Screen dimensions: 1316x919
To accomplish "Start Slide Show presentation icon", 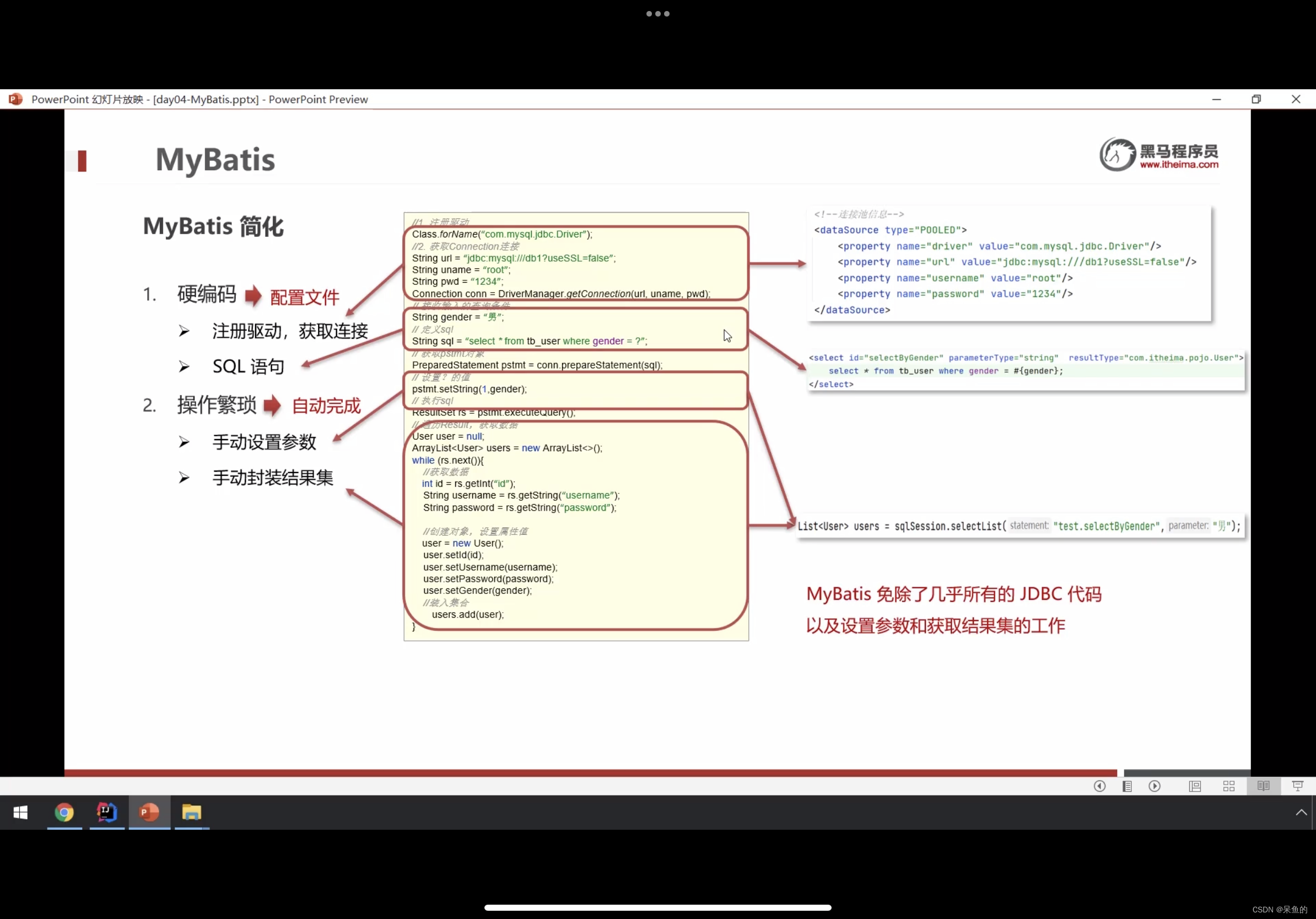I will 1298,786.
